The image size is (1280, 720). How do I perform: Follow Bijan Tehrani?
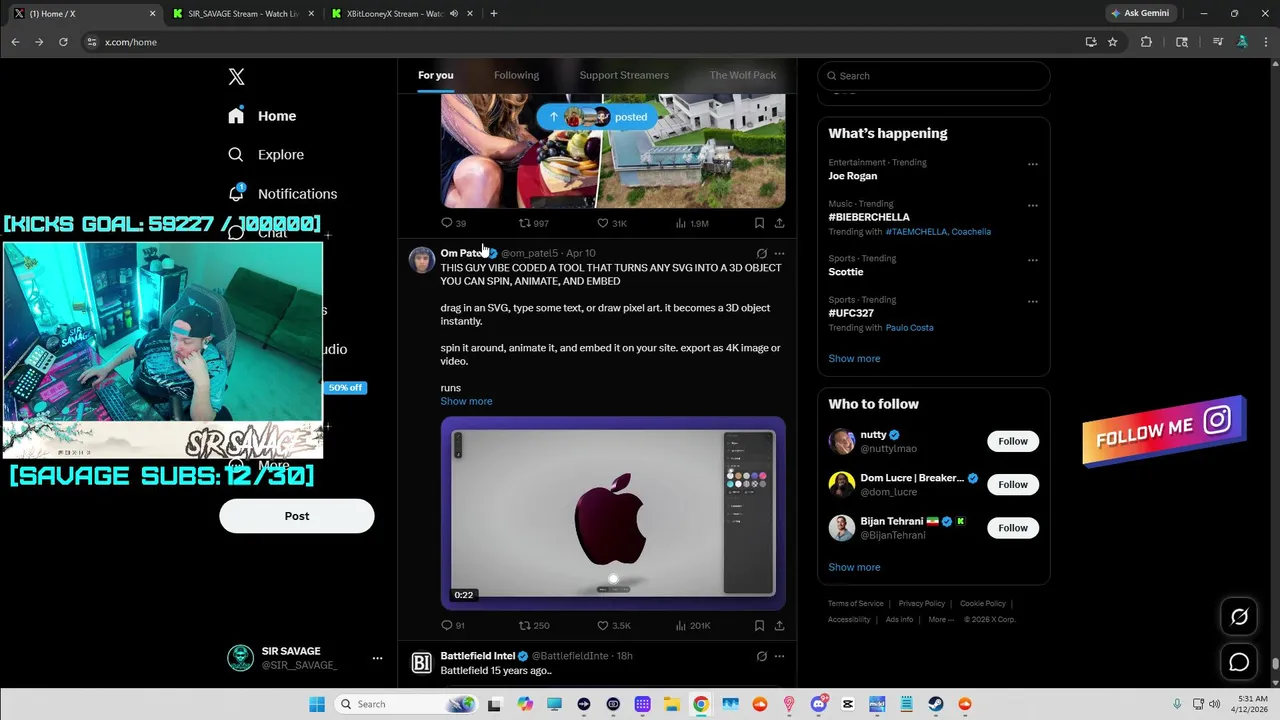pyautogui.click(x=1013, y=527)
